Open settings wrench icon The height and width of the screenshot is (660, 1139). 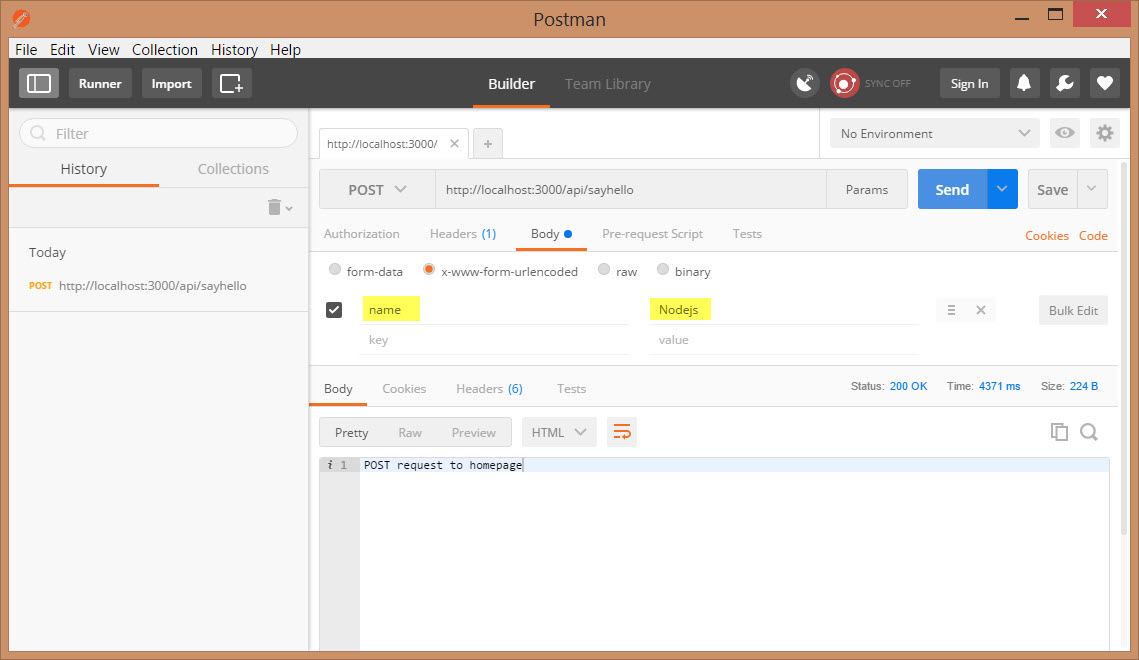click(x=1064, y=83)
